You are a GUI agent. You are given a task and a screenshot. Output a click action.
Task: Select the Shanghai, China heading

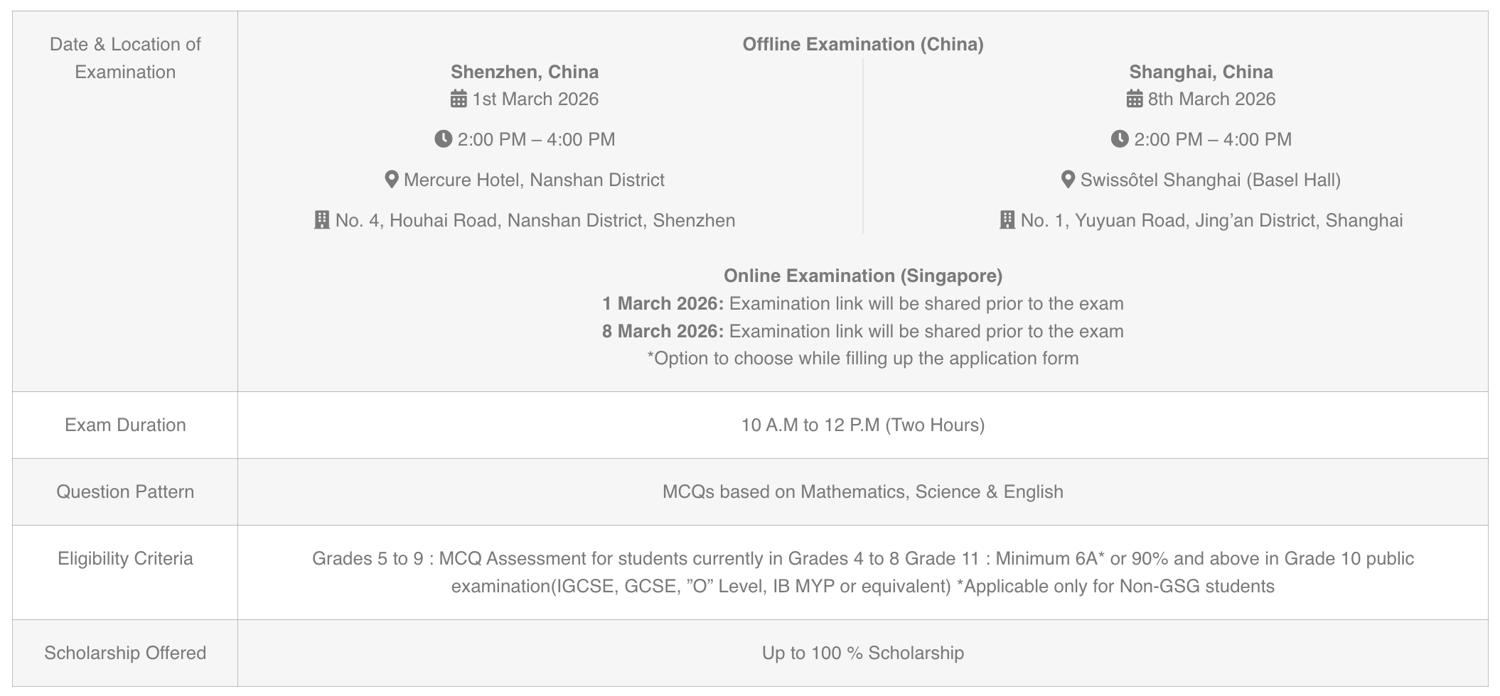(x=1201, y=72)
